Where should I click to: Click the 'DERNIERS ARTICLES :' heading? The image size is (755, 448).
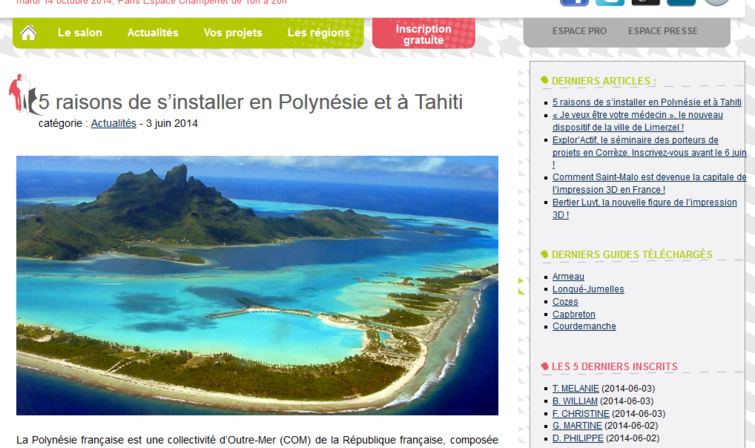pos(603,81)
